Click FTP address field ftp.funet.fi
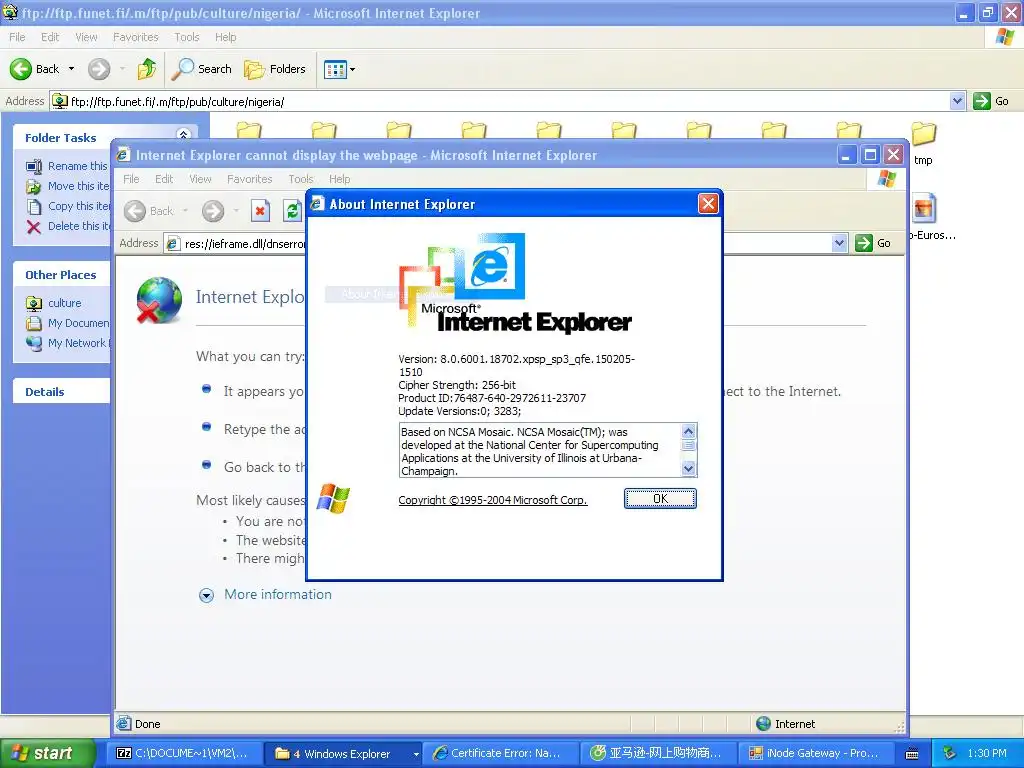The width and height of the screenshot is (1024, 768). 500,101
